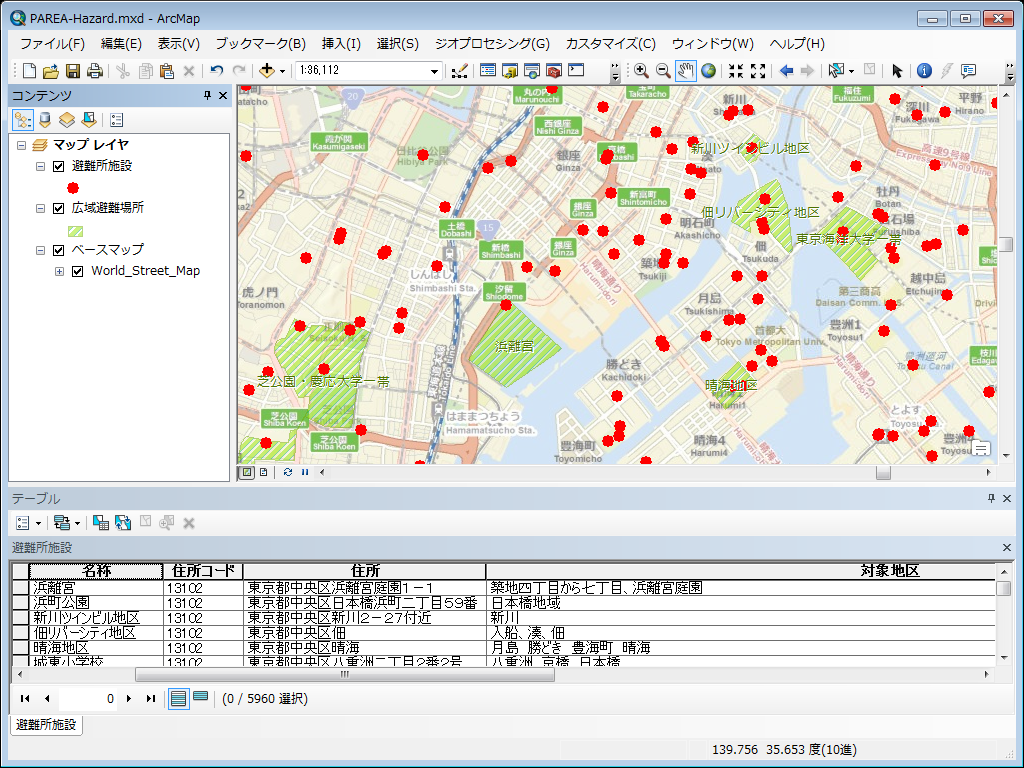Click Fixed Zoom In arrows
The image size is (1024, 768).
[x=736, y=71]
